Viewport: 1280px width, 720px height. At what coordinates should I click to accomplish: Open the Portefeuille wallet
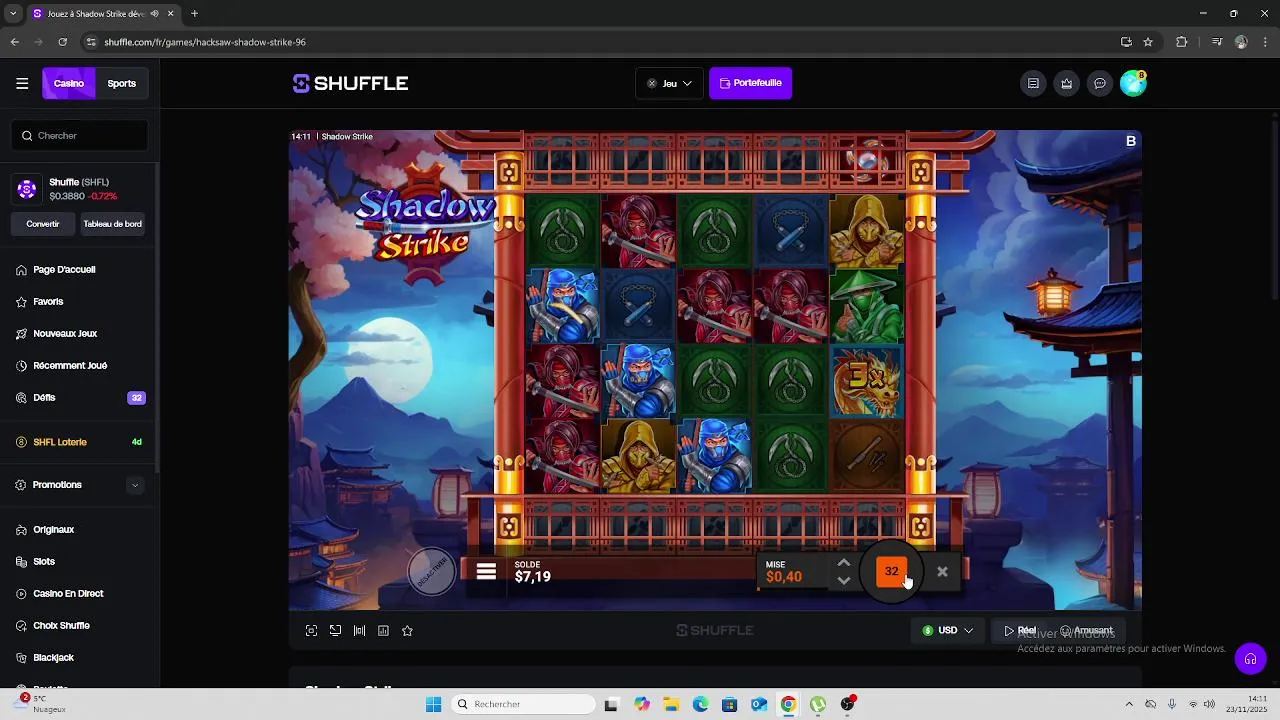point(751,84)
